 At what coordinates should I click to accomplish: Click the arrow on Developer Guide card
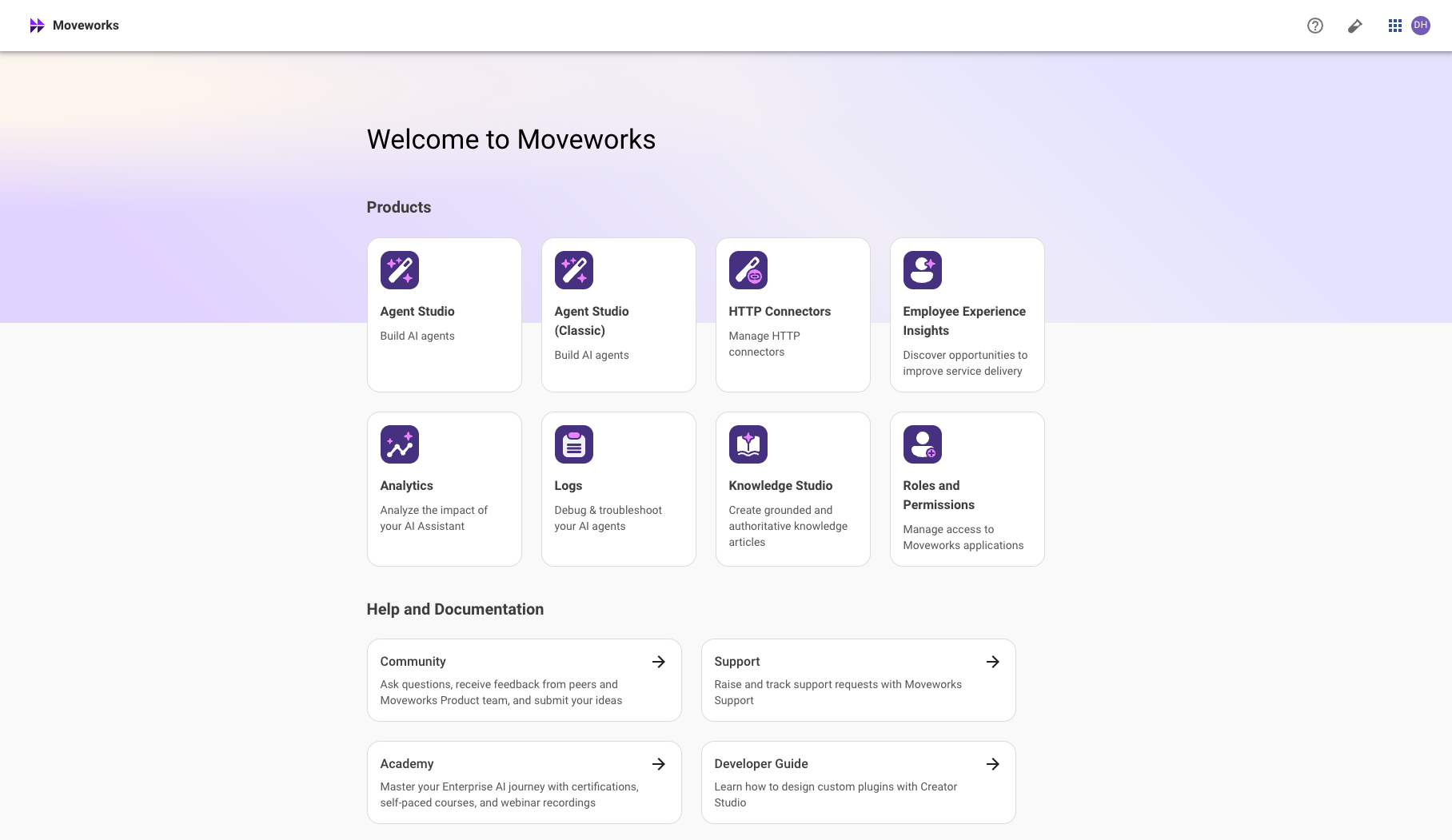993,764
